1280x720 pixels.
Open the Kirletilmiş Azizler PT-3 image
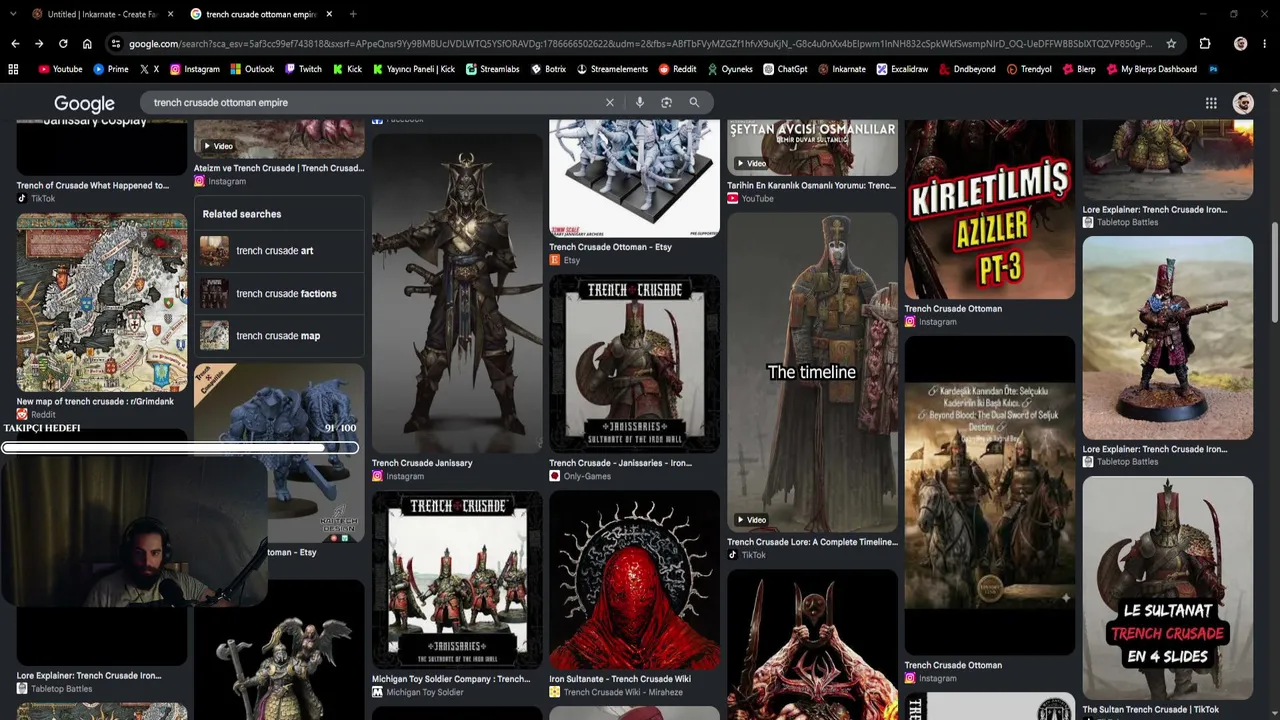[990, 209]
